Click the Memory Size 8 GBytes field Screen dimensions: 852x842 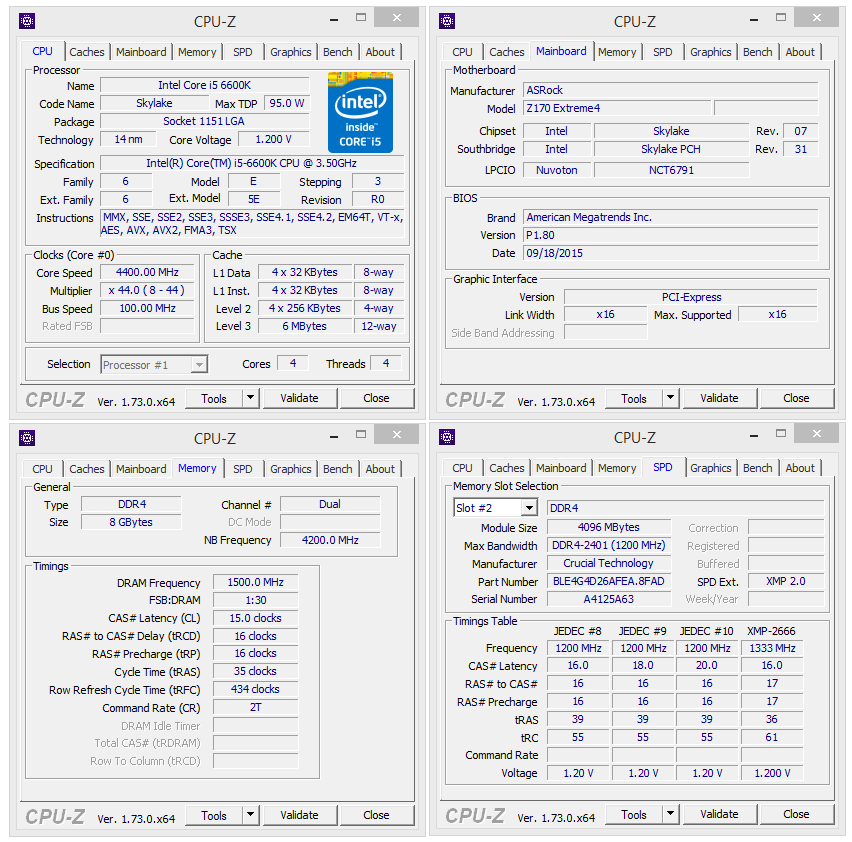click(131, 522)
